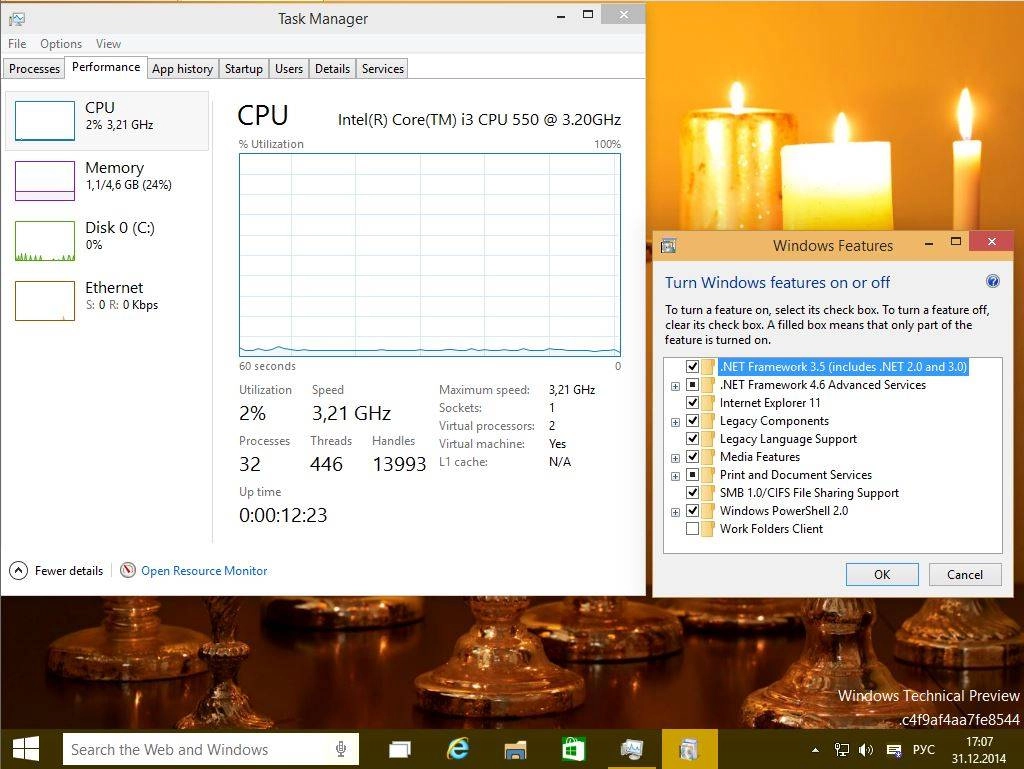Select Task Manager taskbar button
Screen dimensions: 1024x769
(632, 749)
